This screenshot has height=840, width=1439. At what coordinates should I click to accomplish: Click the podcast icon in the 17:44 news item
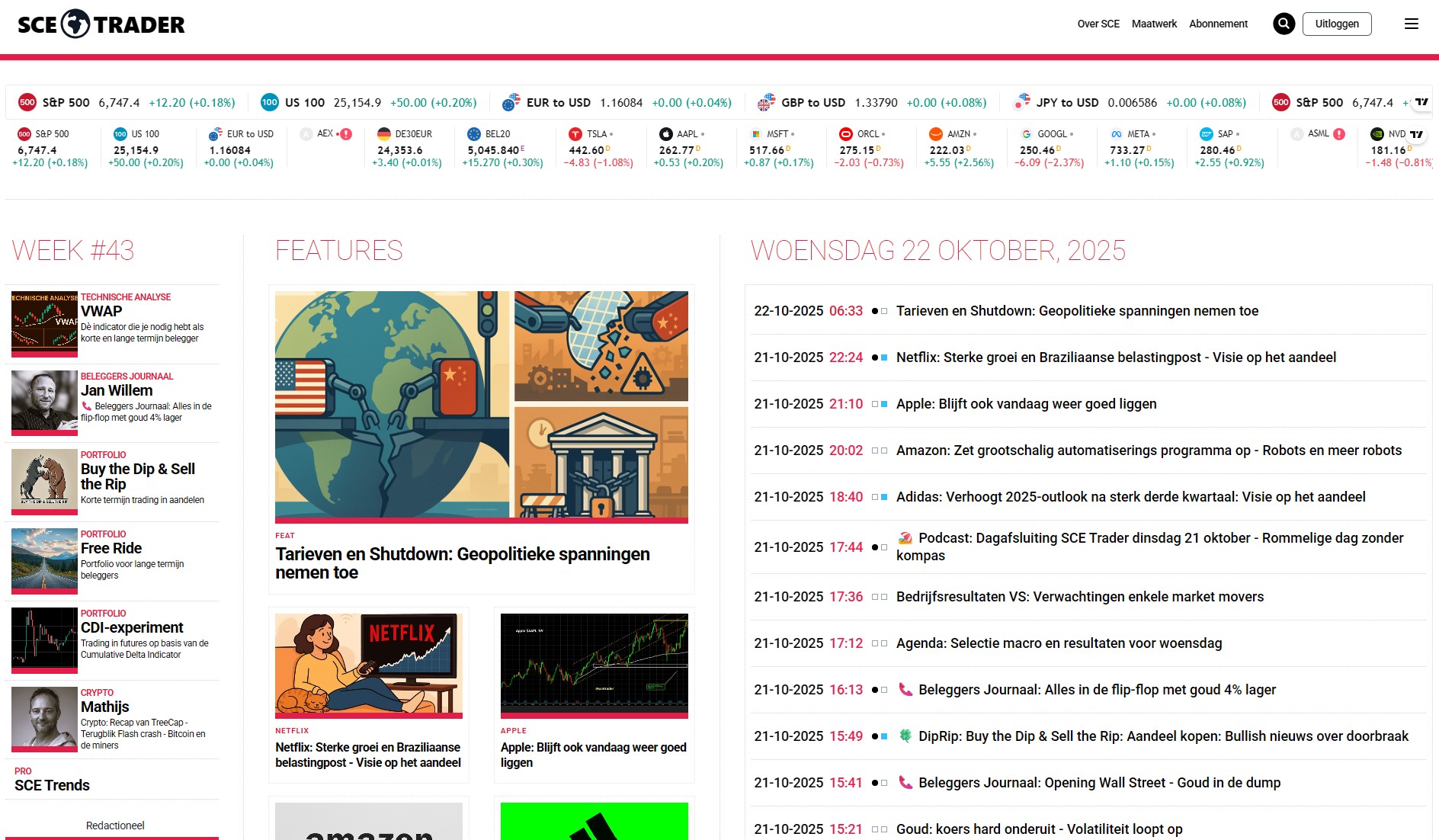click(x=905, y=538)
